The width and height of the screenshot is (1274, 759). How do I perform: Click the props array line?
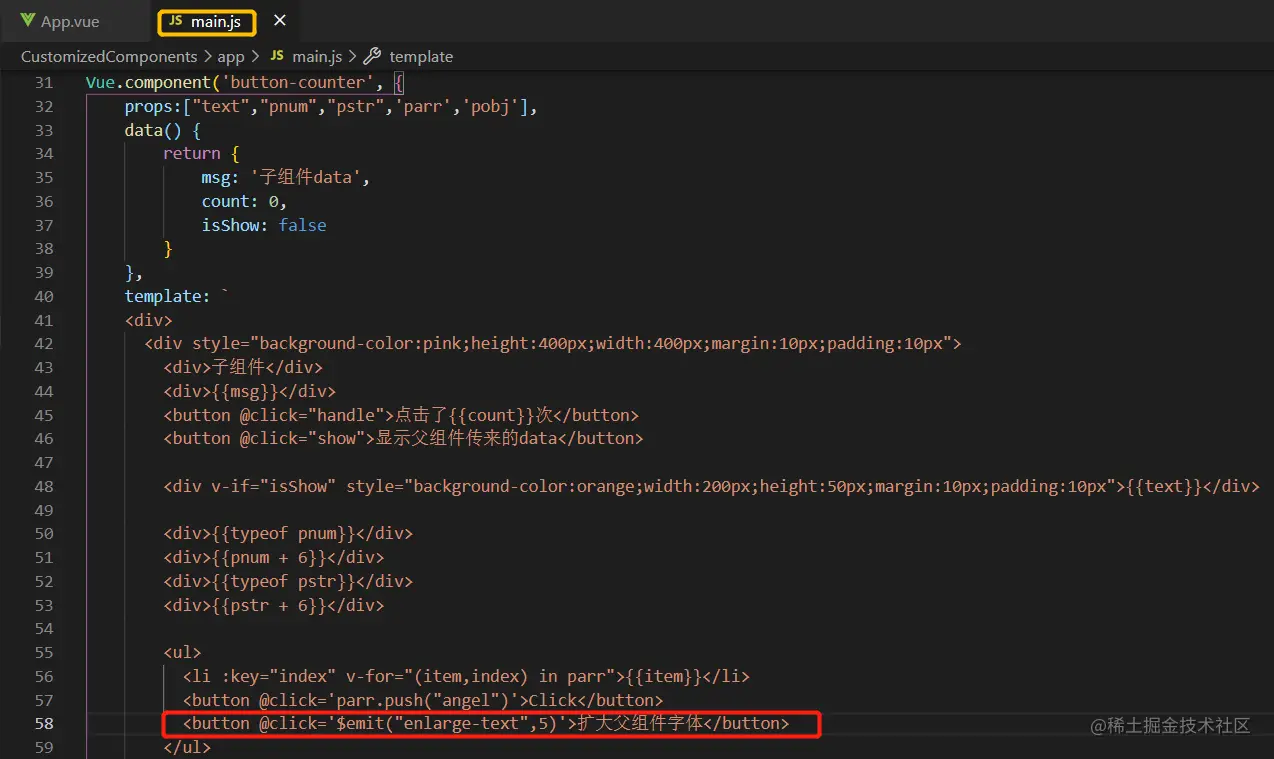click(331, 106)
